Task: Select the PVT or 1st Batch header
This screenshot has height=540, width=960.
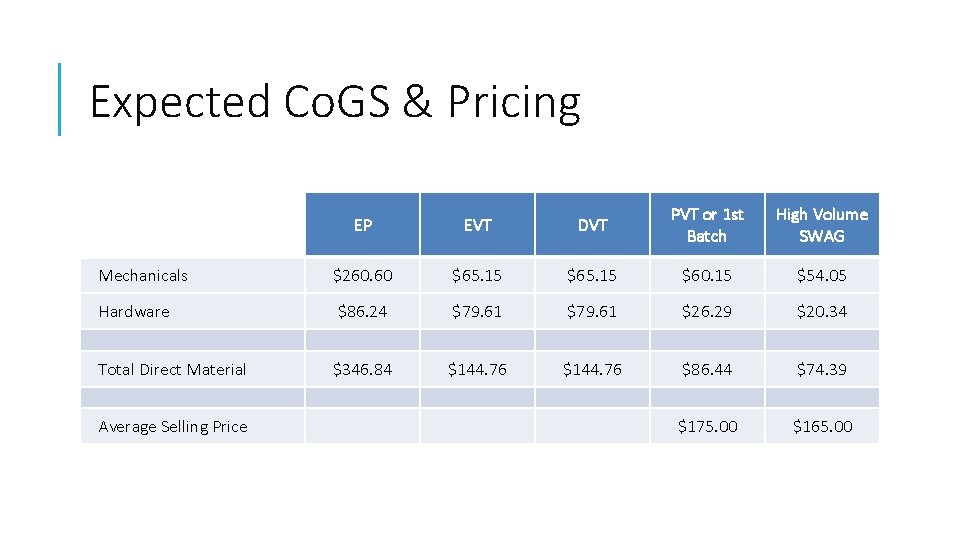Action: pos(707,225)
